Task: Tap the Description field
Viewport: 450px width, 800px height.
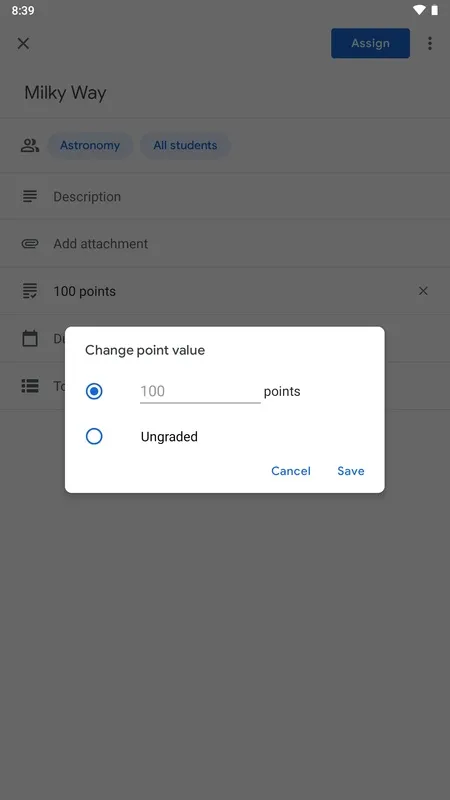Action: pyautogui.click(x=225, y=196)
